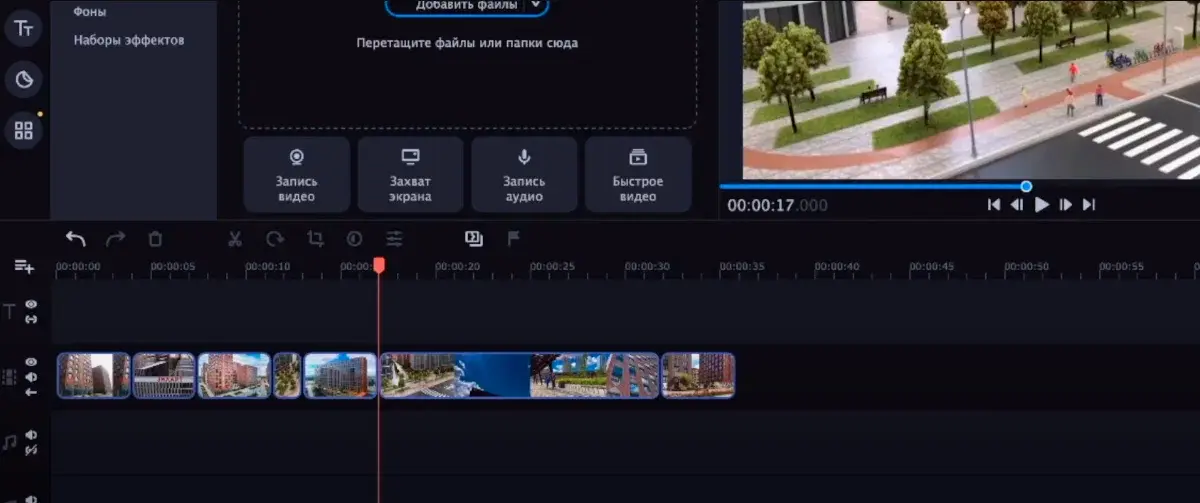Viewport: 1200px width, 503px height.
Task: Toggle title track link to video
Action: tap(31, 319)
